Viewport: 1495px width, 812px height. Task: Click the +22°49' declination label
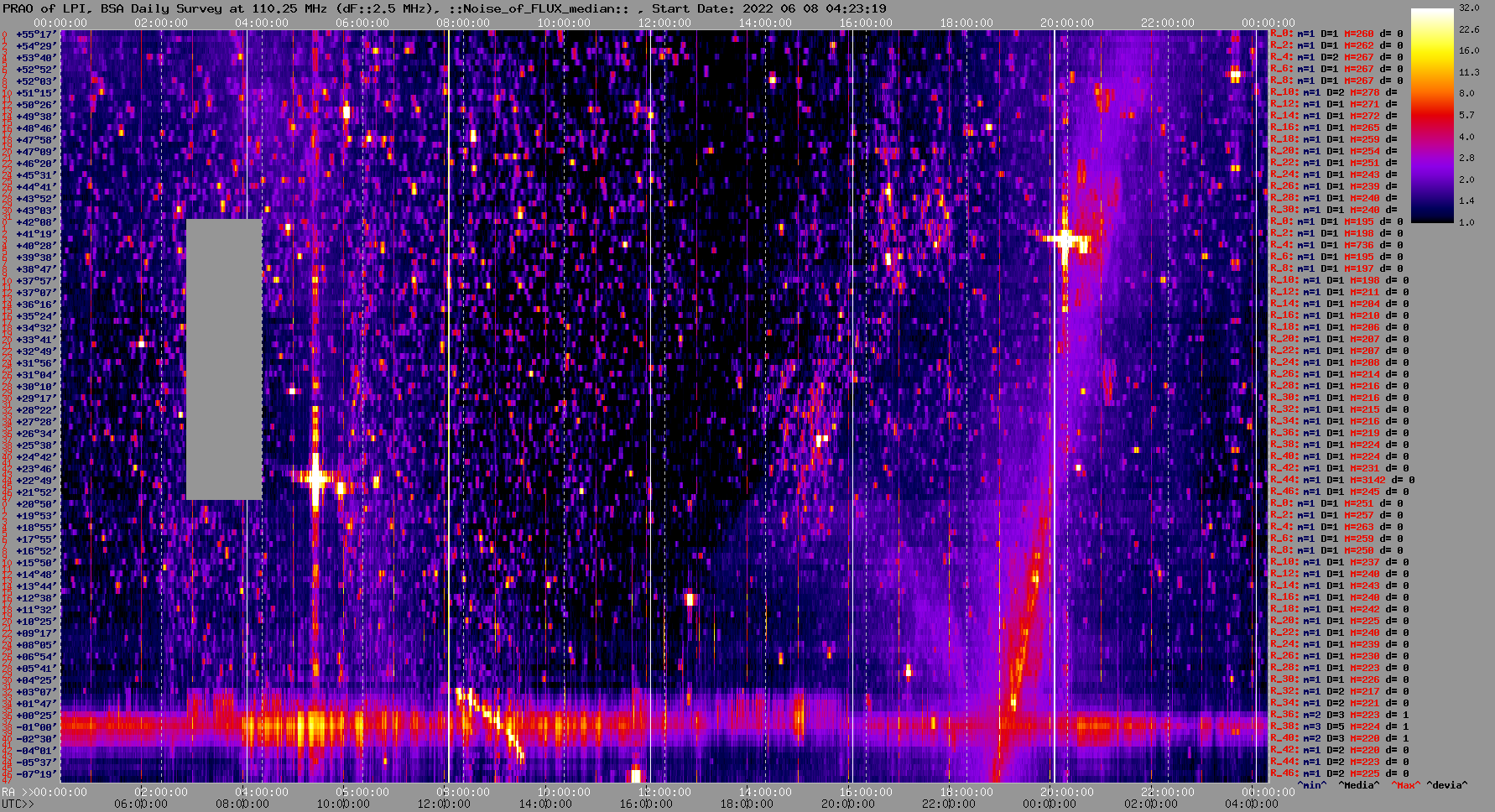point(36,481)
